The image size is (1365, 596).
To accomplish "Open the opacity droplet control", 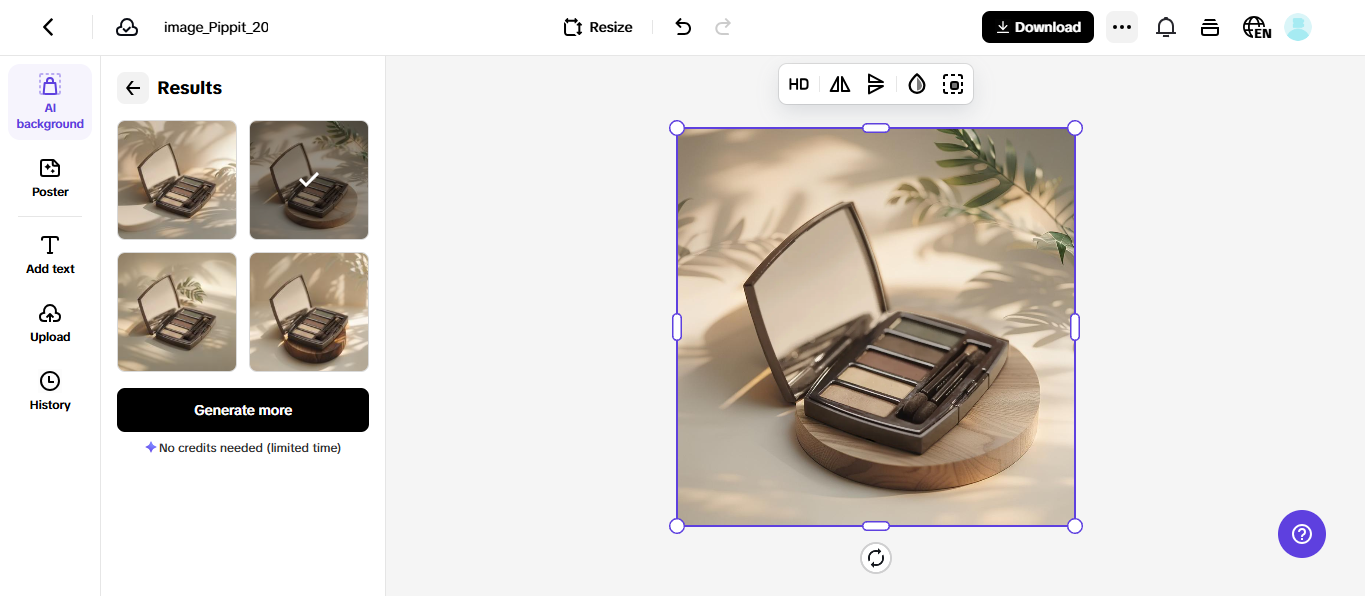I will 916,84.
